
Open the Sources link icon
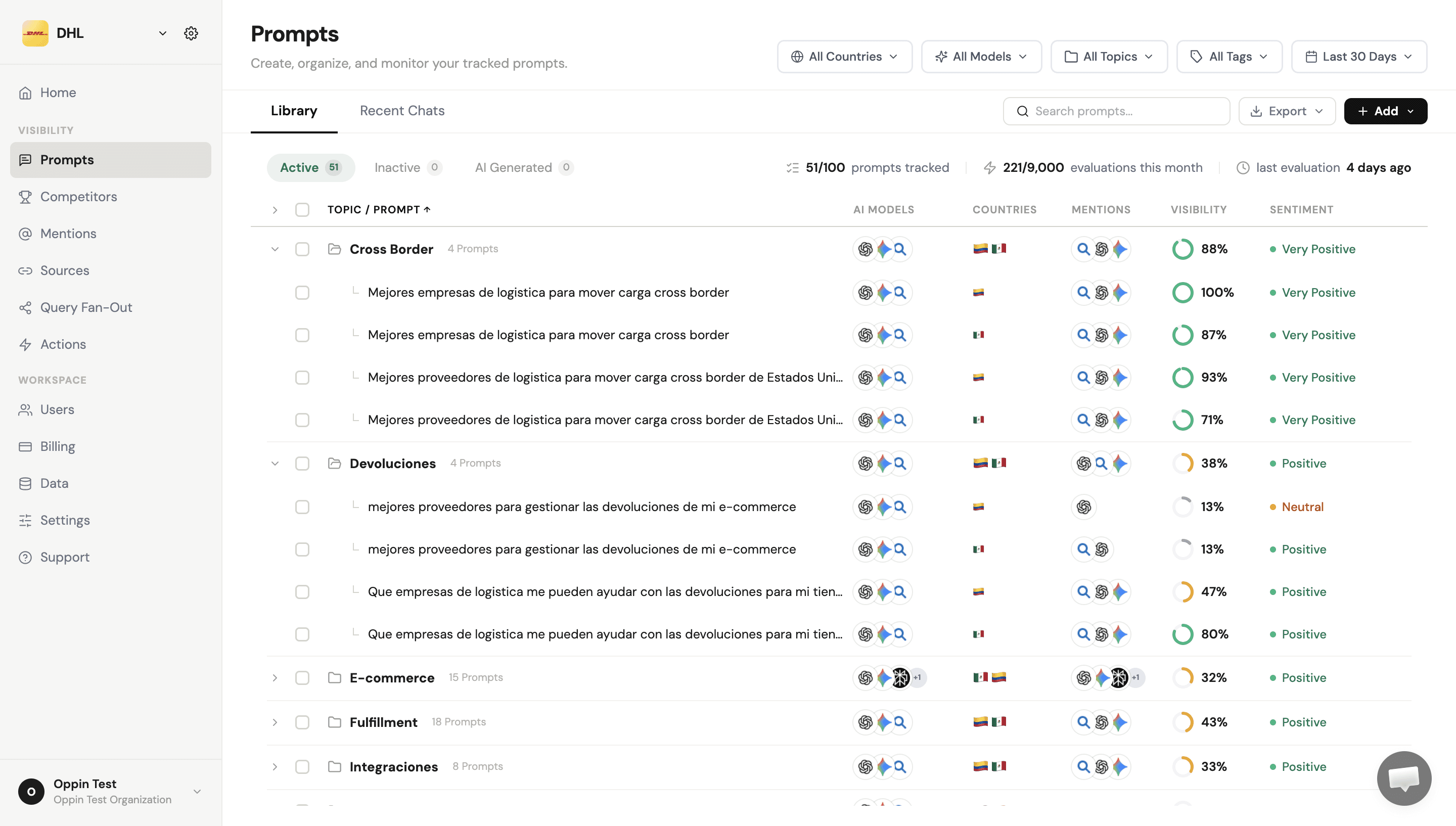[25, 270]
